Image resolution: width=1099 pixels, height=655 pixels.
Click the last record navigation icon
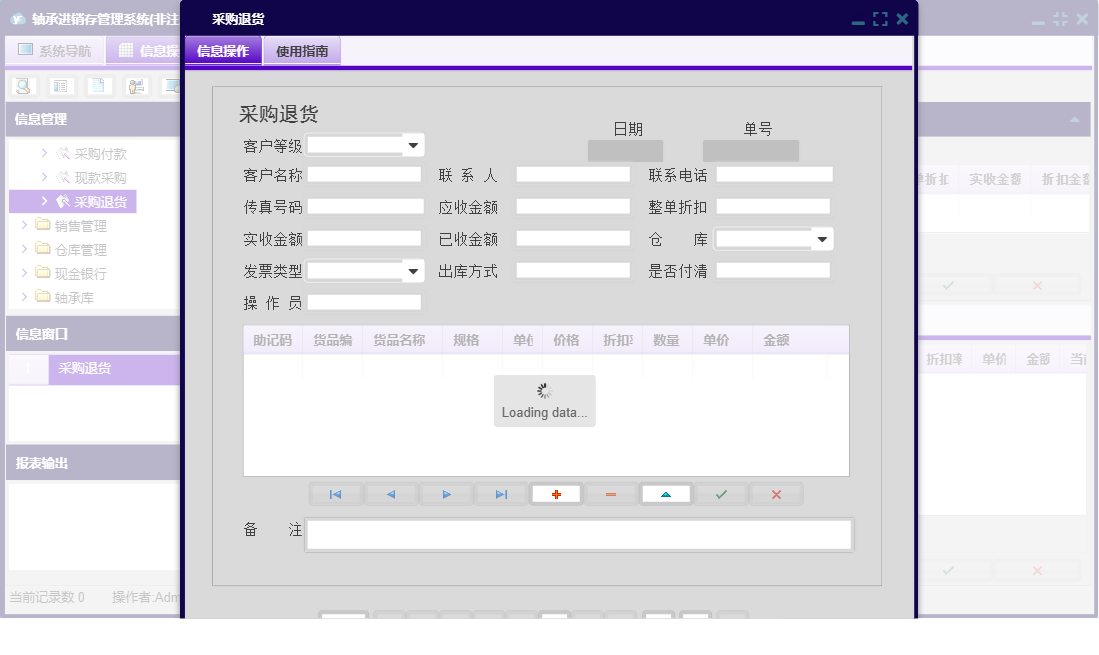click(500, 493)
